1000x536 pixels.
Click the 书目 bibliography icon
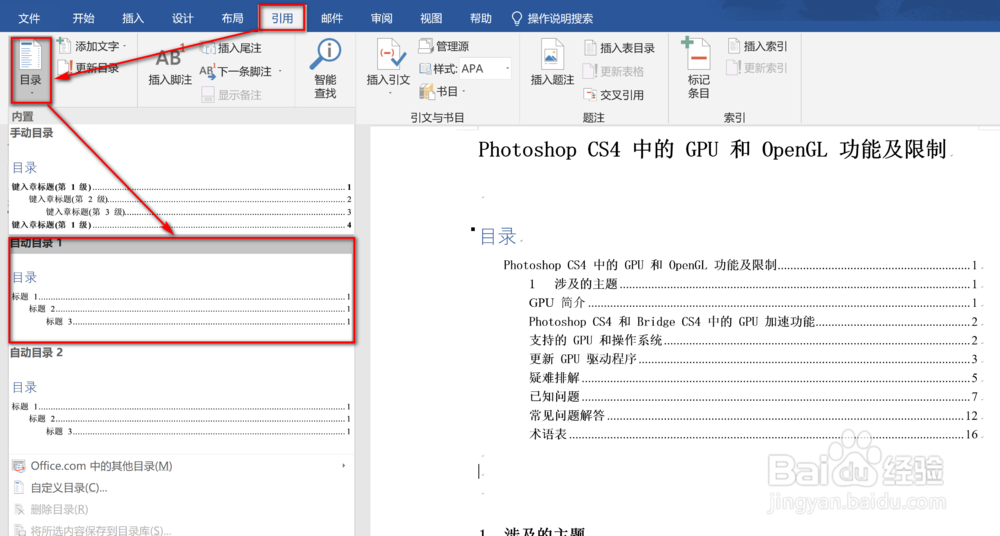pyautogui.click(x=427, y=92)
